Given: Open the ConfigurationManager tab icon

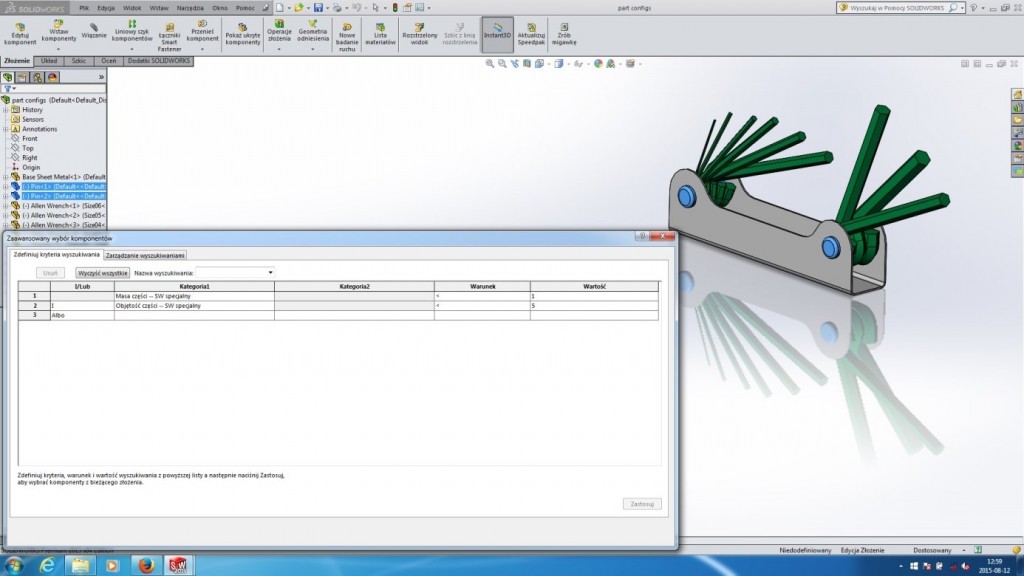Looking at the screenshot, I should [37, 77].
